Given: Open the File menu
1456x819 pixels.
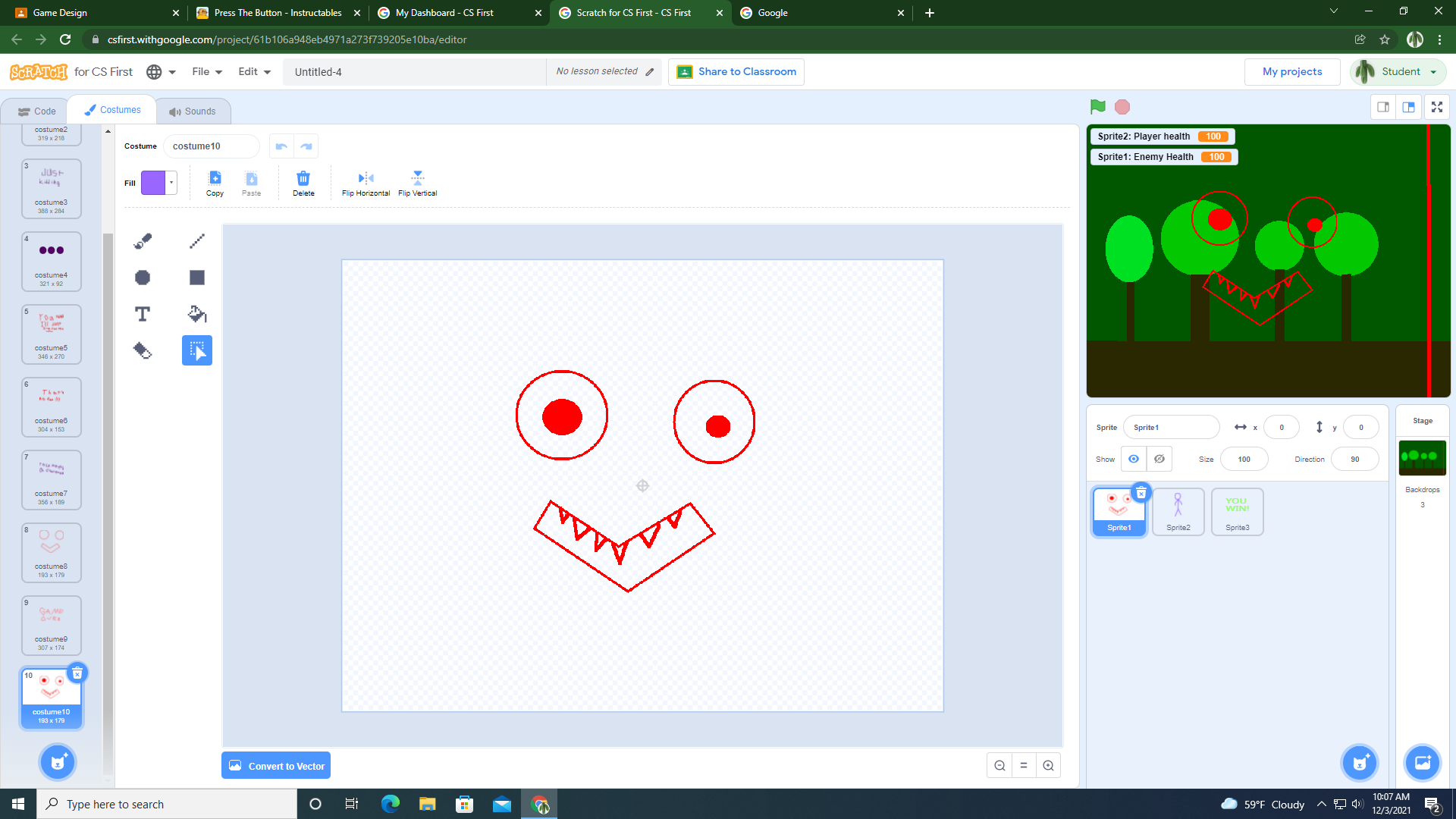Looking at the screenshot, I should point(206,71).
